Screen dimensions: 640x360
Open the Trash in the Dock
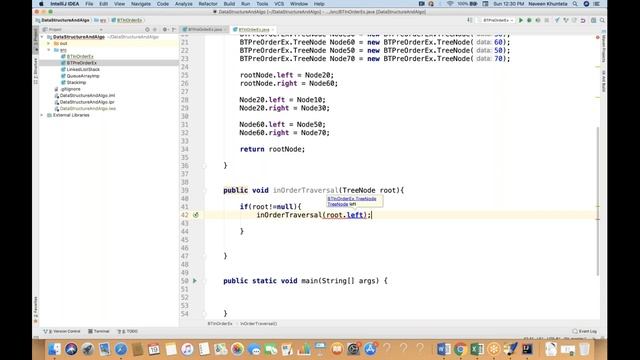pyautogui.click(x=584, y=349)
